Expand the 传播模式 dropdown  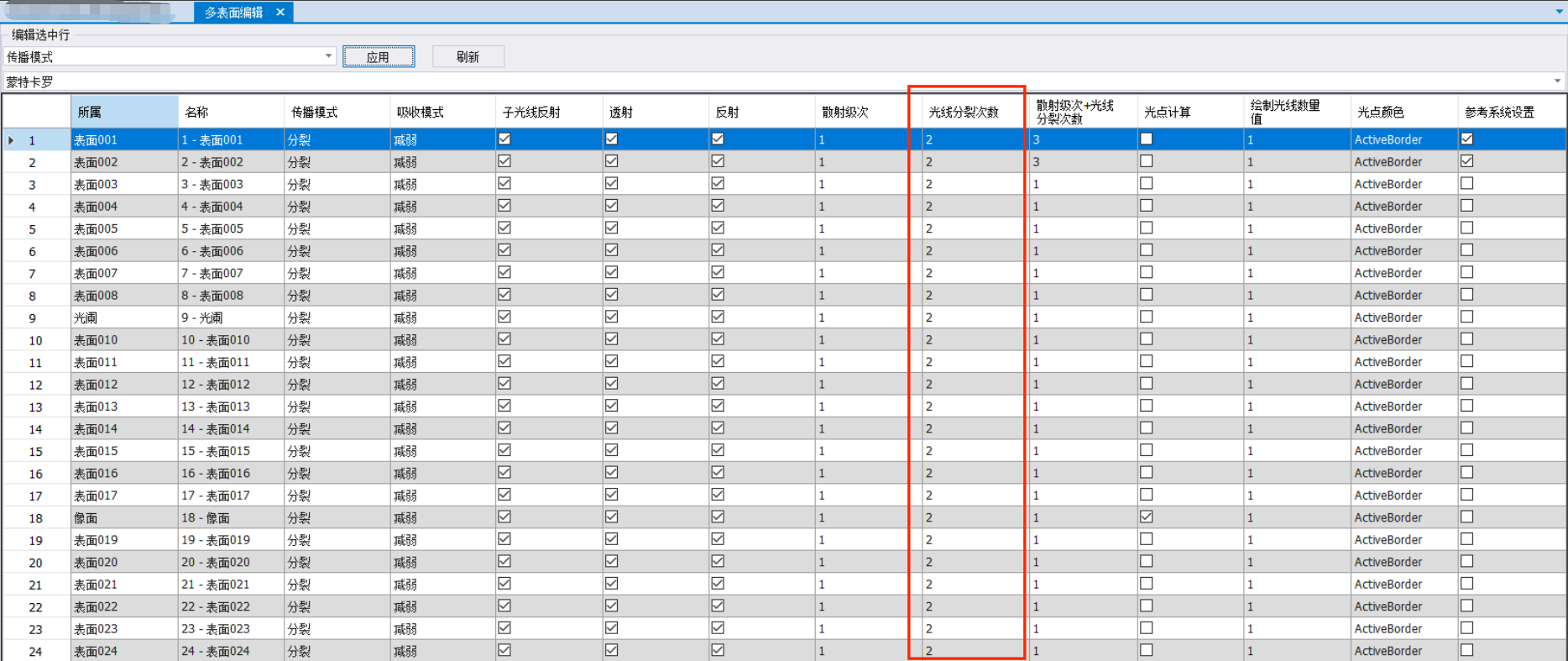pyautogui.click(x=328, y=56)
